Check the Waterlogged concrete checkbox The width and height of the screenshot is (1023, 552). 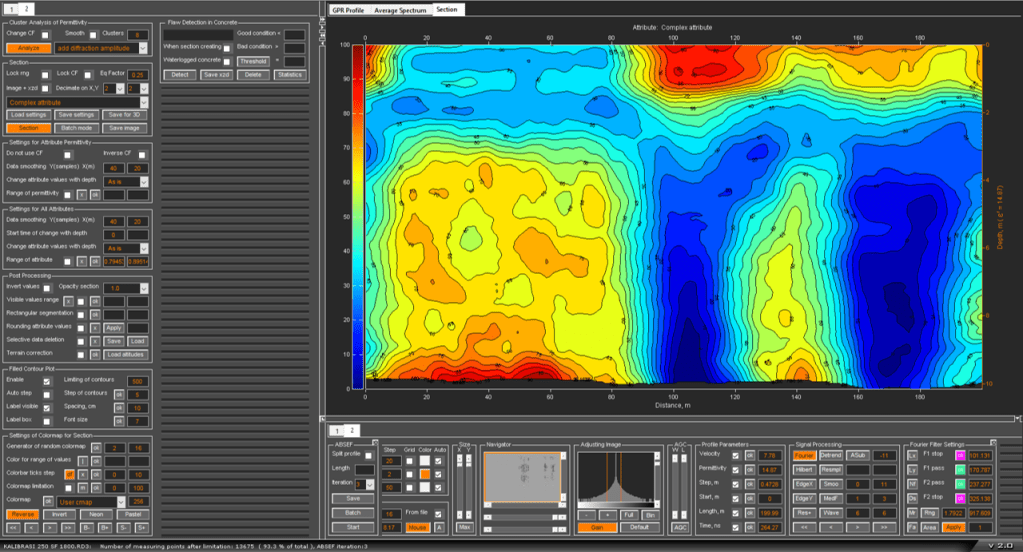pos(227,61)
